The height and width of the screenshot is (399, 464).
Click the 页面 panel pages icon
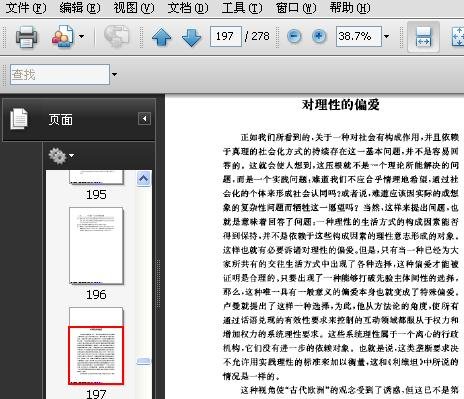point(19,119)
